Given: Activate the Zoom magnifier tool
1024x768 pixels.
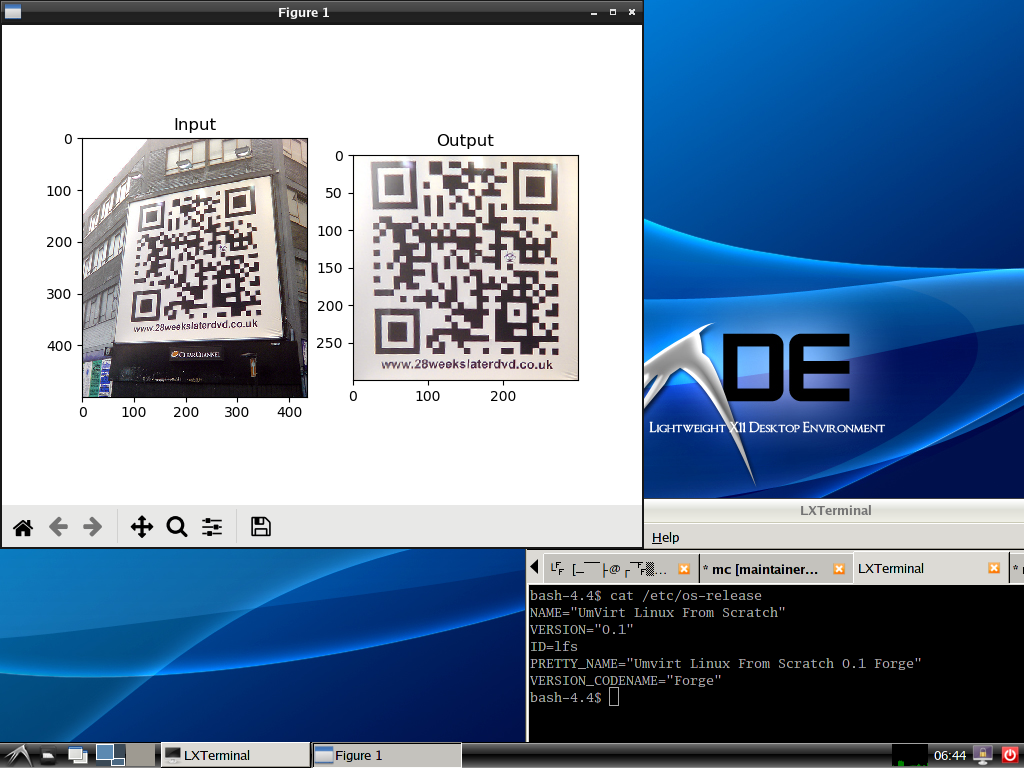Looking at the screenshot, I should pos(177,527).
